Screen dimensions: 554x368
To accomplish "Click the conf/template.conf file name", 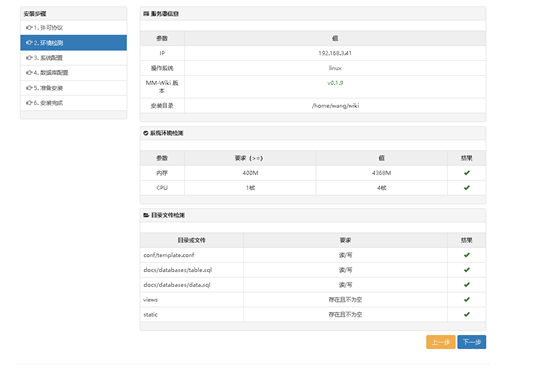I will (169, 255).
